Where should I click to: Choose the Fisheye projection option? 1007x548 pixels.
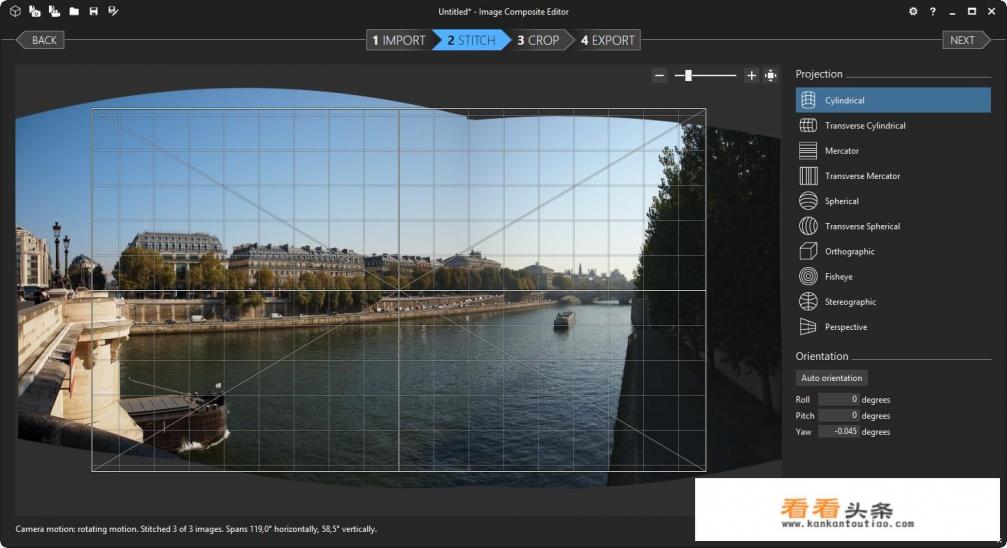click(838, 277)
